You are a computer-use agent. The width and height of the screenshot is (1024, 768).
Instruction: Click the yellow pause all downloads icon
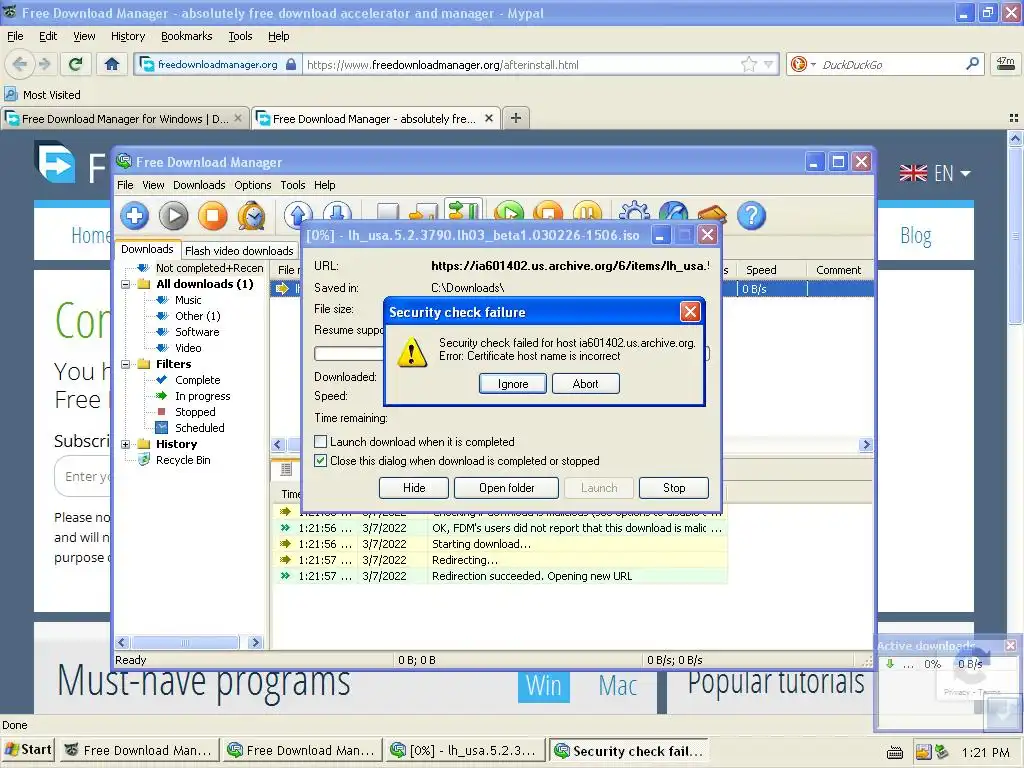pos(587,212)
